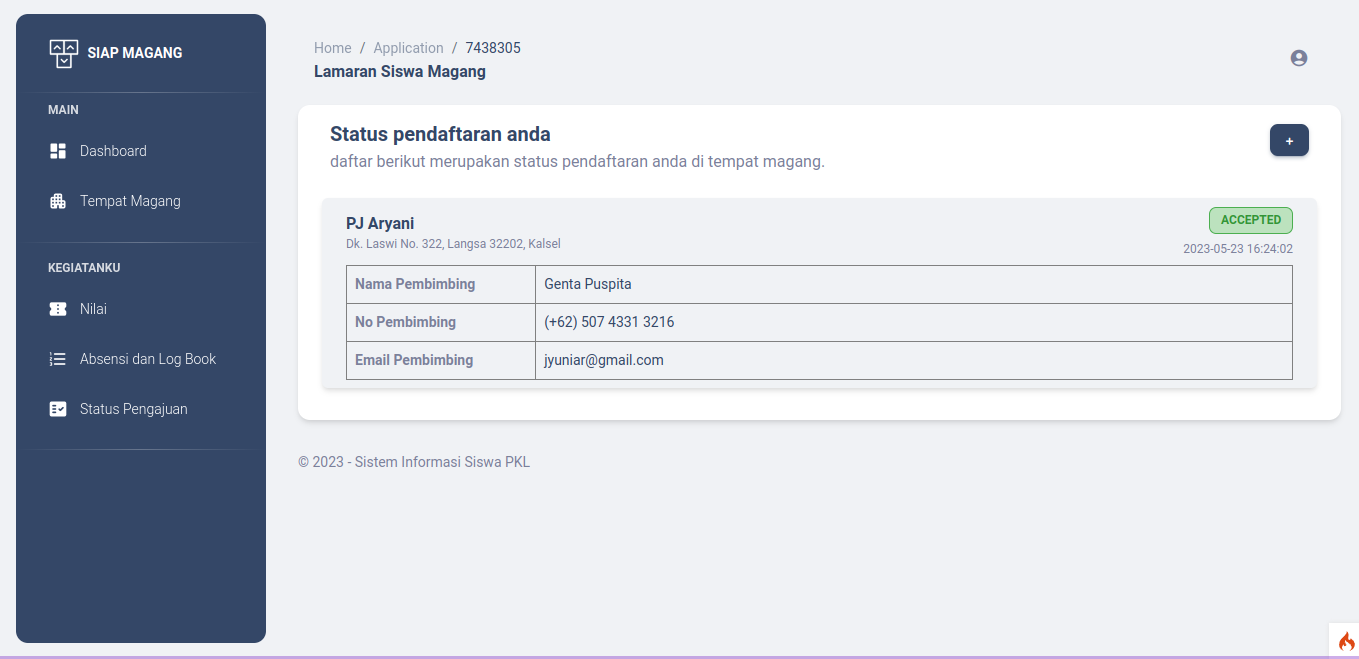This screenshot has width=1359, height=659.
Task: Click the Application breadcrumb link
Action: (408, 48)
